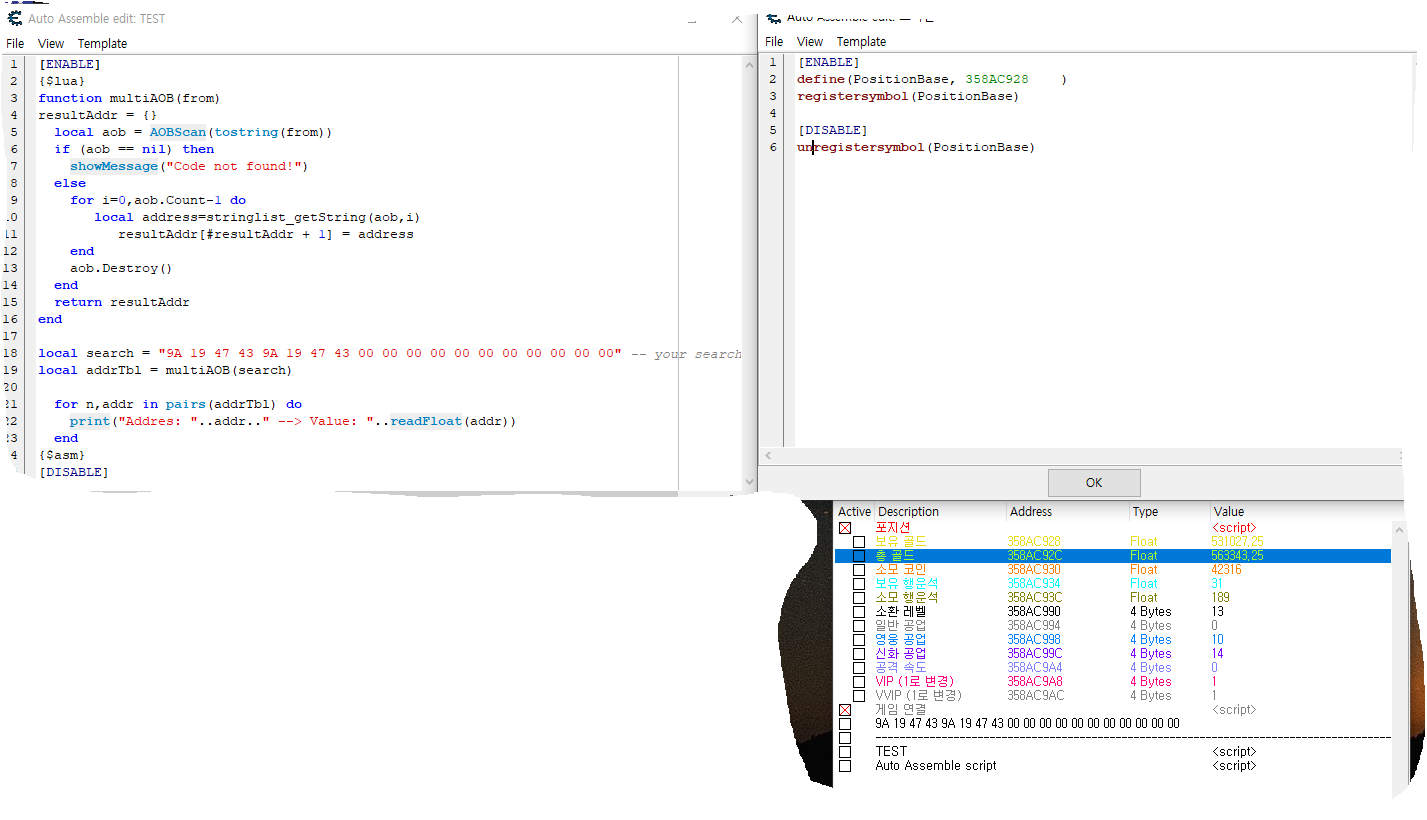Screen dimensions: 1427x820
Task: Click the Cheat Engine logo in TEST title bar
Action: [15, 18]
